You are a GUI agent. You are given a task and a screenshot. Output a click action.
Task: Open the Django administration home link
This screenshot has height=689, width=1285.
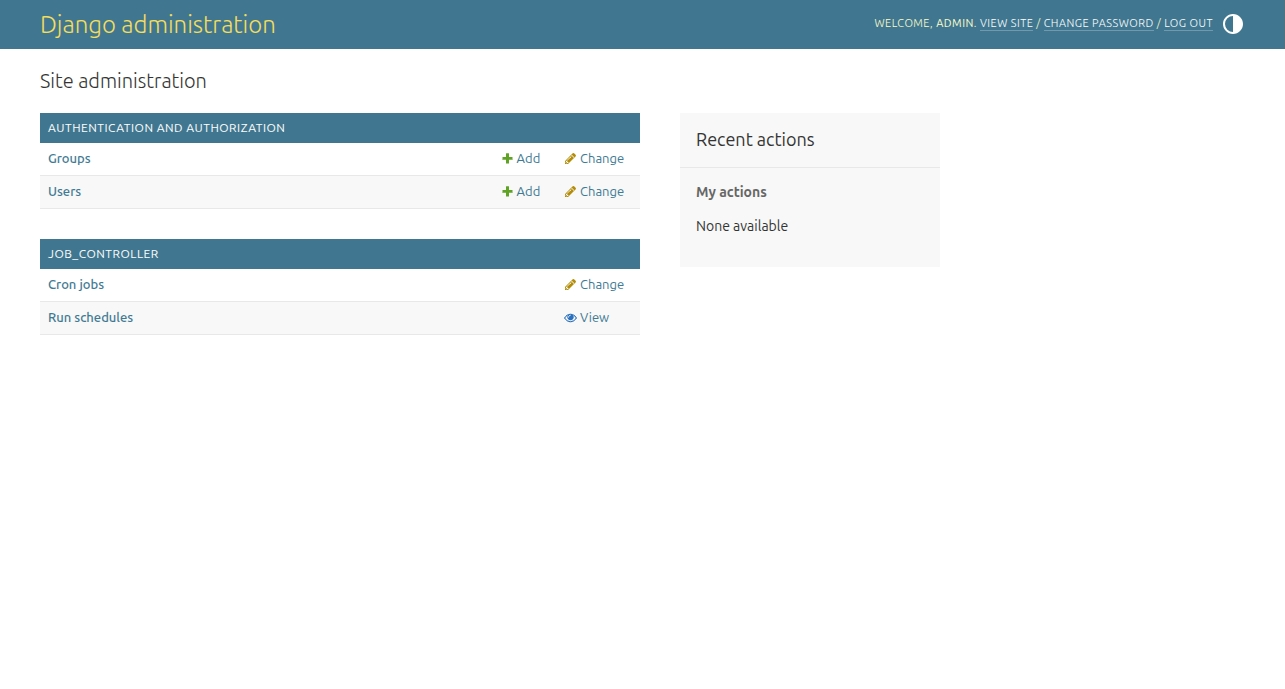click(x=158, y=24)
